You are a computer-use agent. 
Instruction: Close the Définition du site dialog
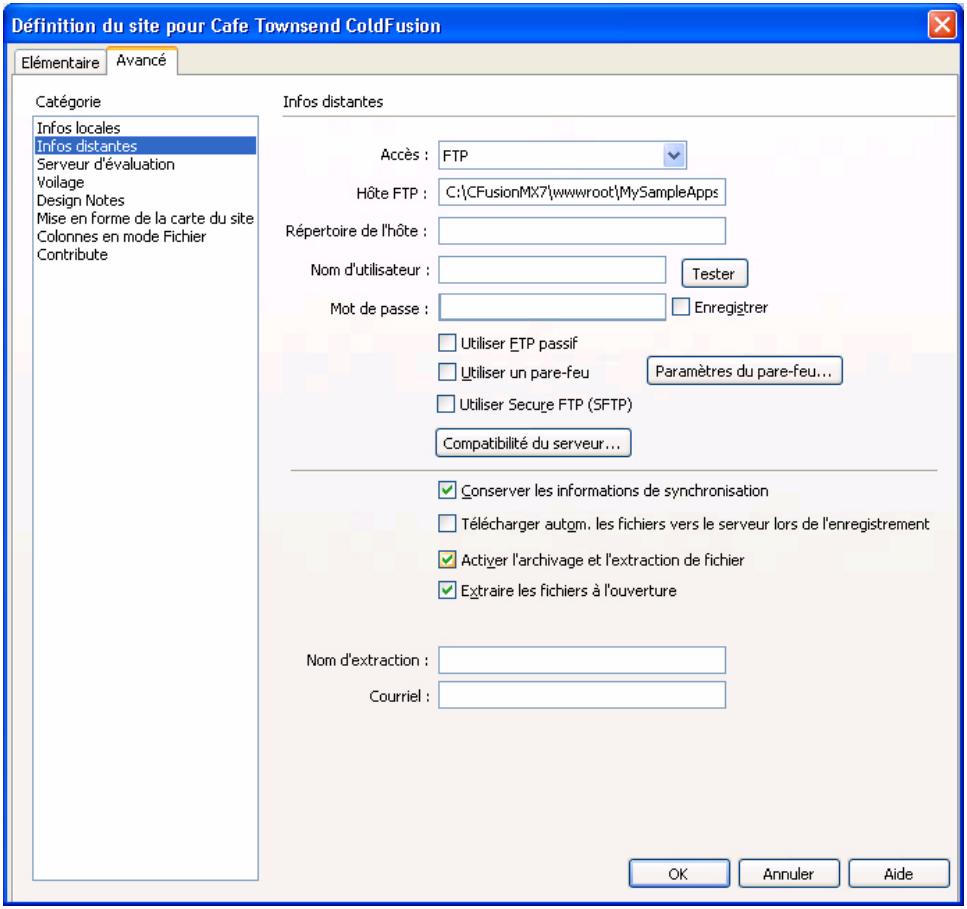tap(942, 25)
